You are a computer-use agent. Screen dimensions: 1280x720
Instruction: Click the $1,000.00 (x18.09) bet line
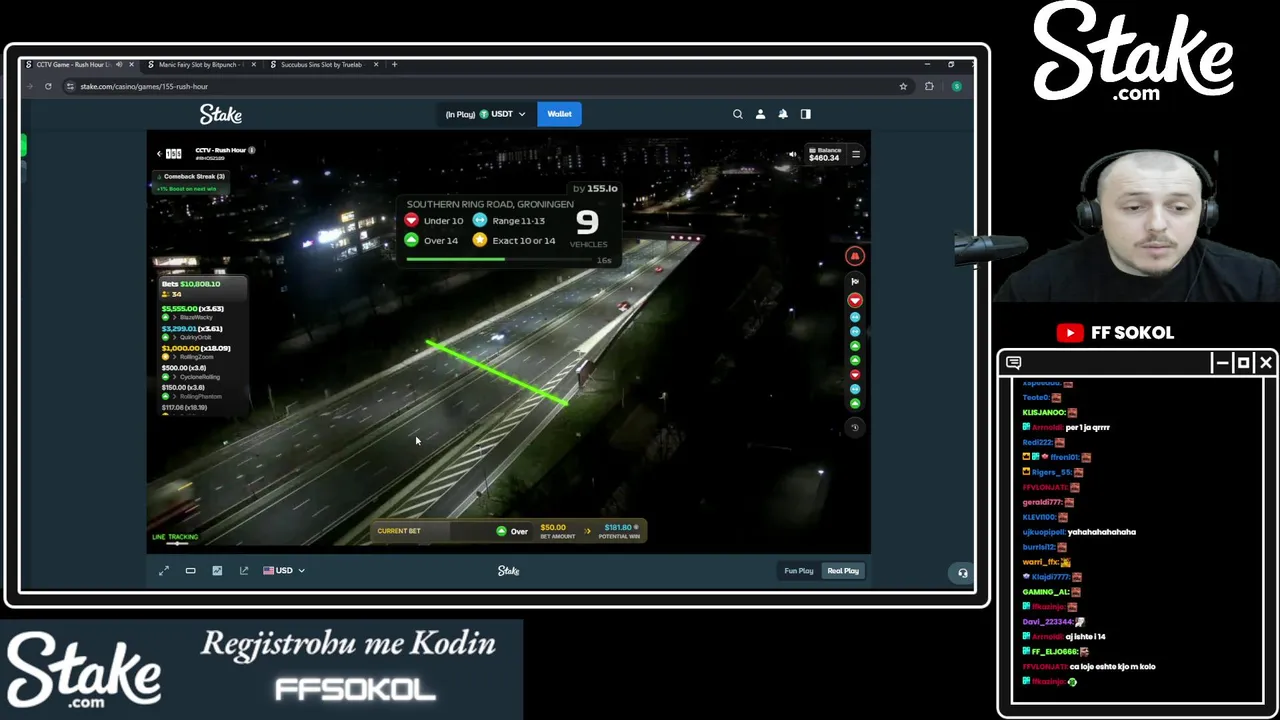click(196, 348)
